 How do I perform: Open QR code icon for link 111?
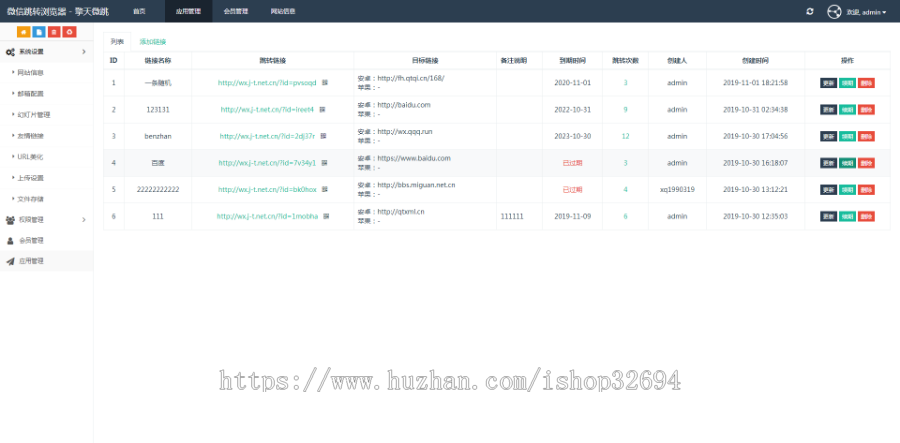tap(324, 216)
